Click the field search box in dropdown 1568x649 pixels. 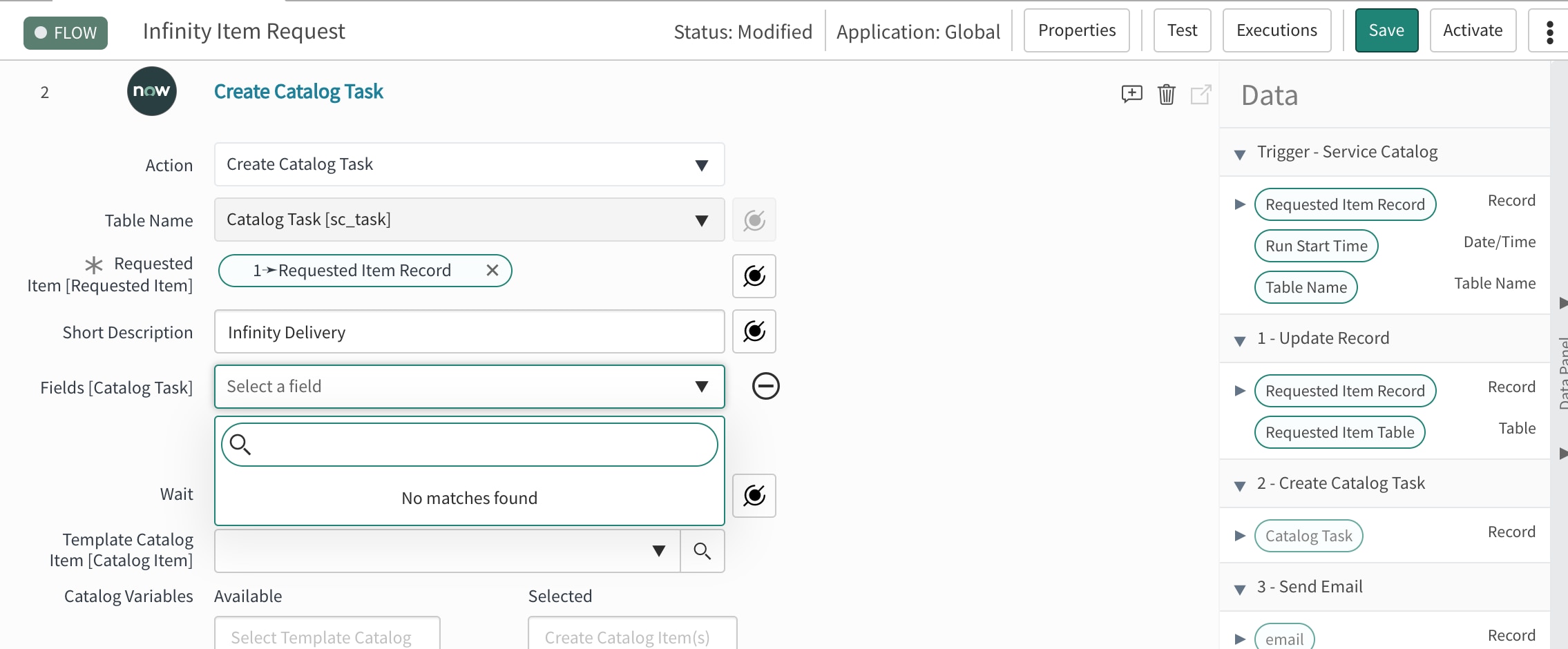(470, 445)
